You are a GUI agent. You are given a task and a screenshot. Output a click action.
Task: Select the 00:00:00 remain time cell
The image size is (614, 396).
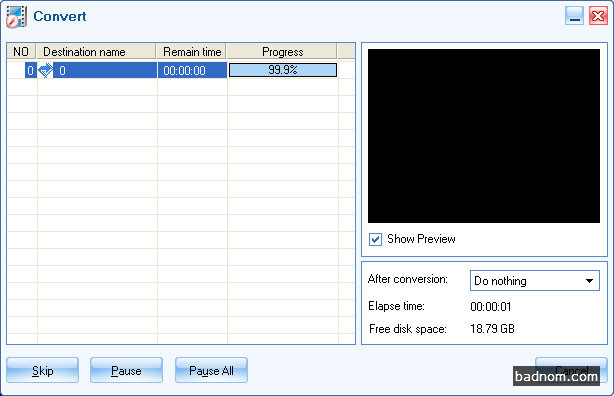pos(192,71)
